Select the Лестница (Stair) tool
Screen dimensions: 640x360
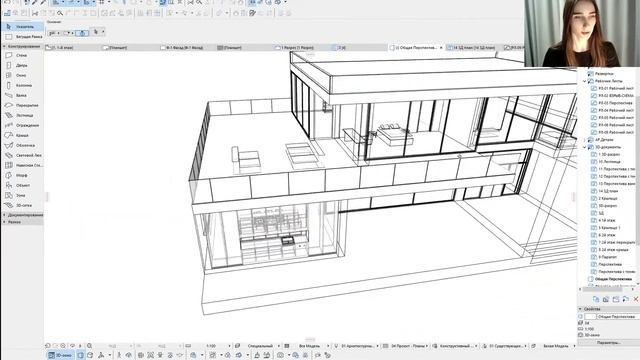tap(22, 115)
